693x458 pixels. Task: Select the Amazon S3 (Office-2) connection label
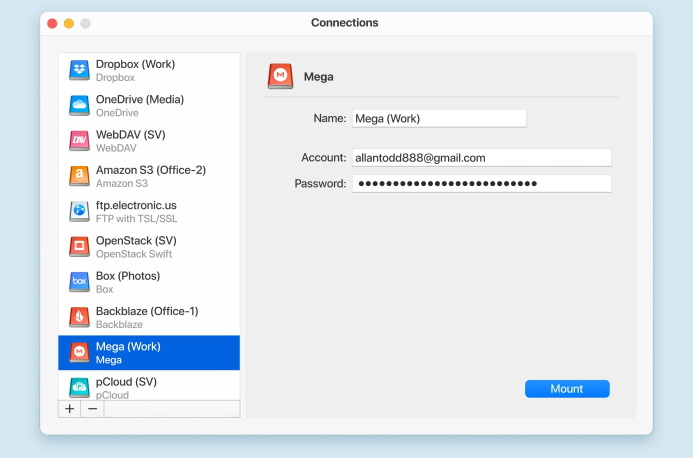click(151, 170)
